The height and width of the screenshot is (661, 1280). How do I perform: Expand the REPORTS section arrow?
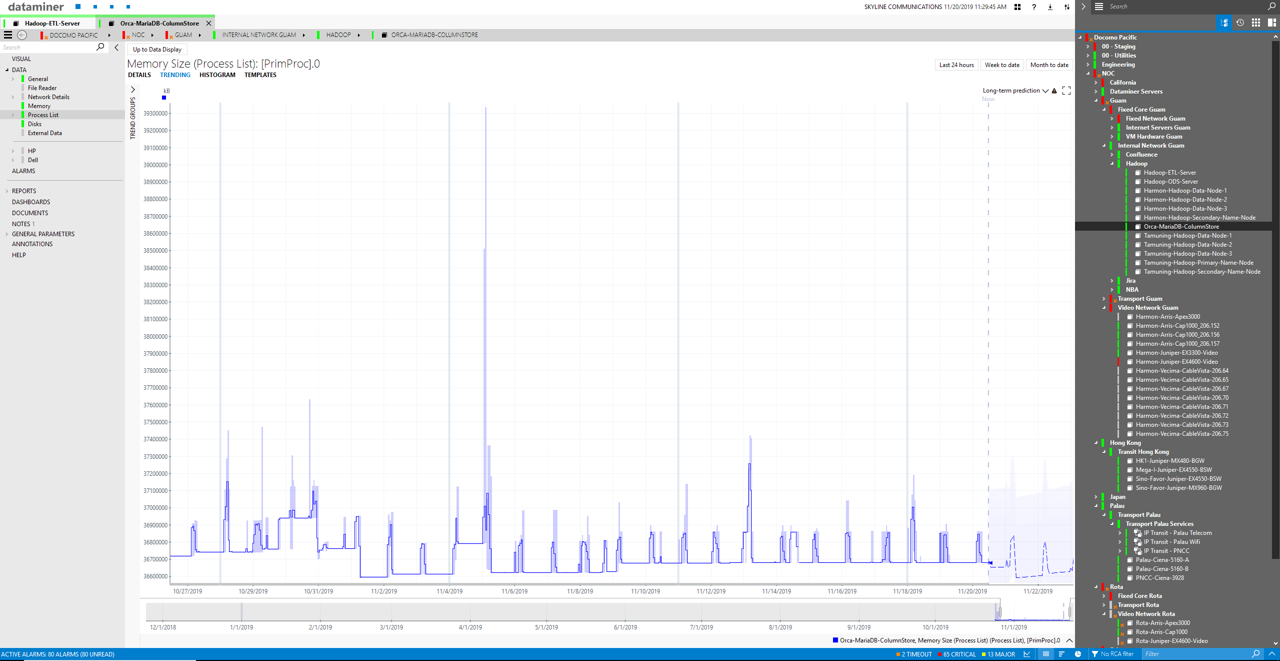point(6,191)
